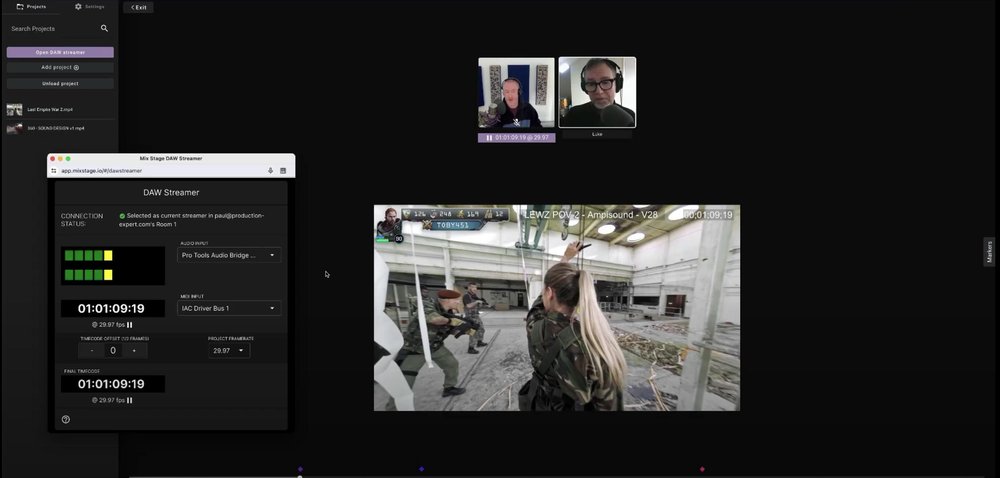Click Open DAW streamer button

pyautogui.click(x=60, y=52)
